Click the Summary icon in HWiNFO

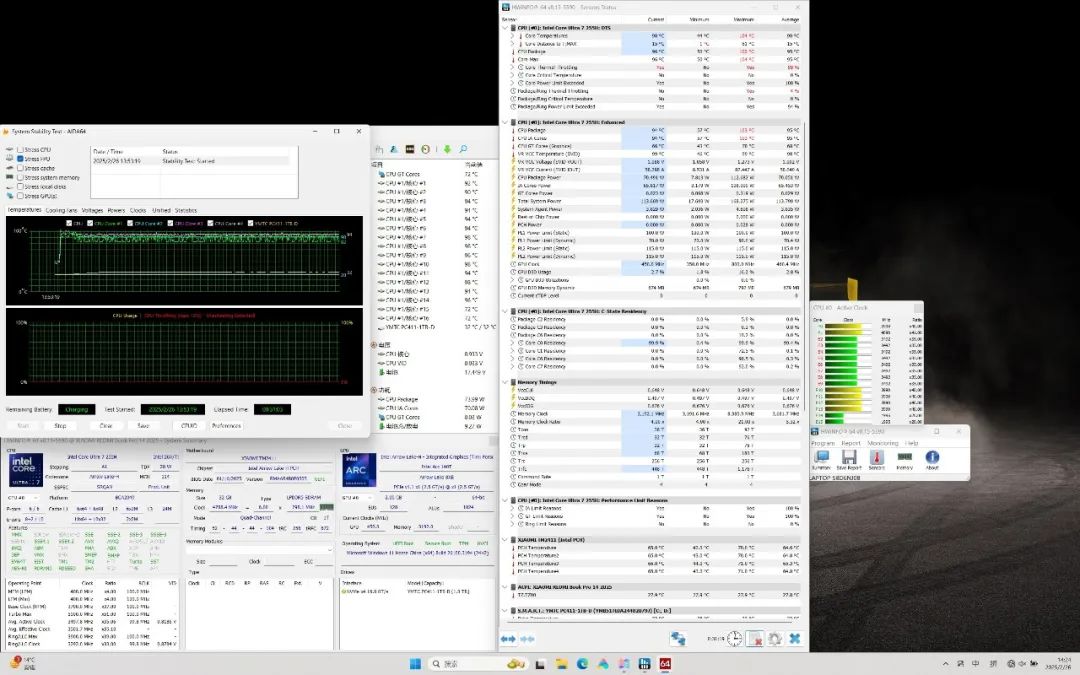pos(821,459)
